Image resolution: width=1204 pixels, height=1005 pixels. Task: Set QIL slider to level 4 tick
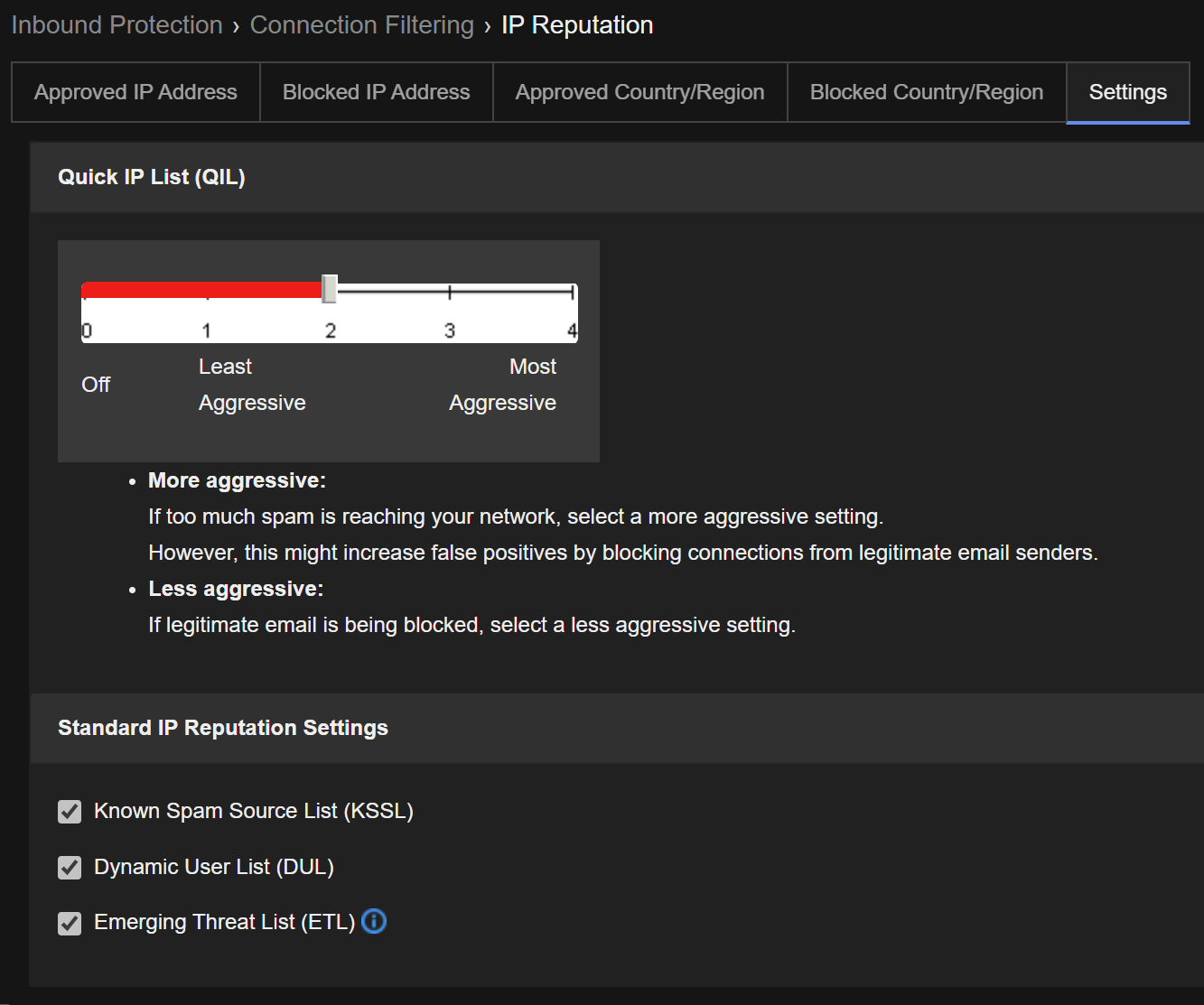[x=572, y=292]
